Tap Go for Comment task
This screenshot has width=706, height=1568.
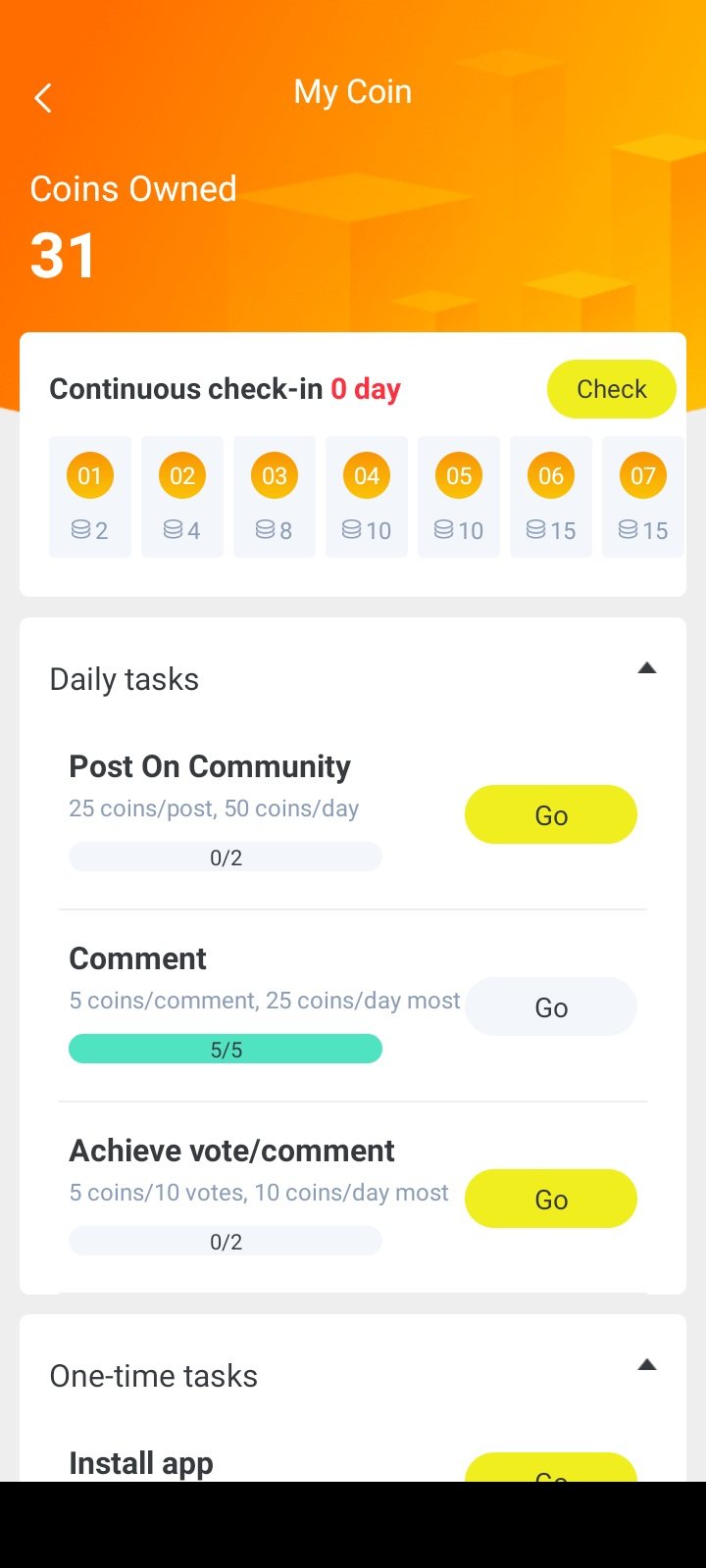[551, 1006]
